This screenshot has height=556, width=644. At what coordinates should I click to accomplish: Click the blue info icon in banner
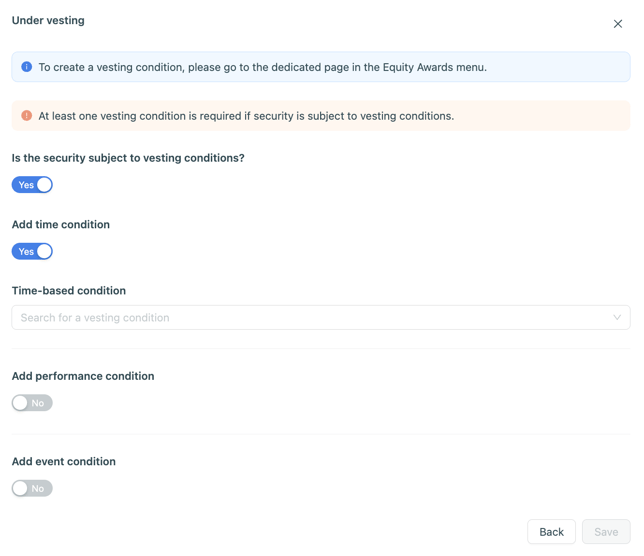click(x=27, y=67)
